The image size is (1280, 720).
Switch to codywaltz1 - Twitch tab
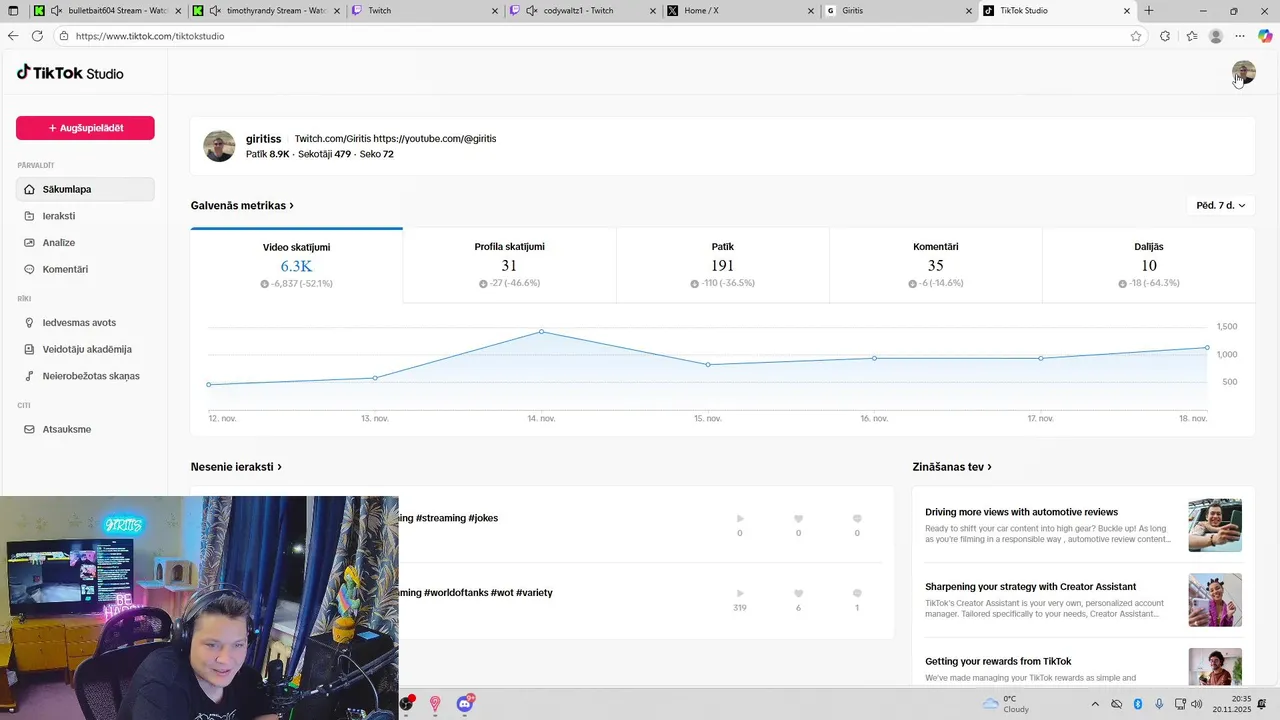tap(585, 11)
